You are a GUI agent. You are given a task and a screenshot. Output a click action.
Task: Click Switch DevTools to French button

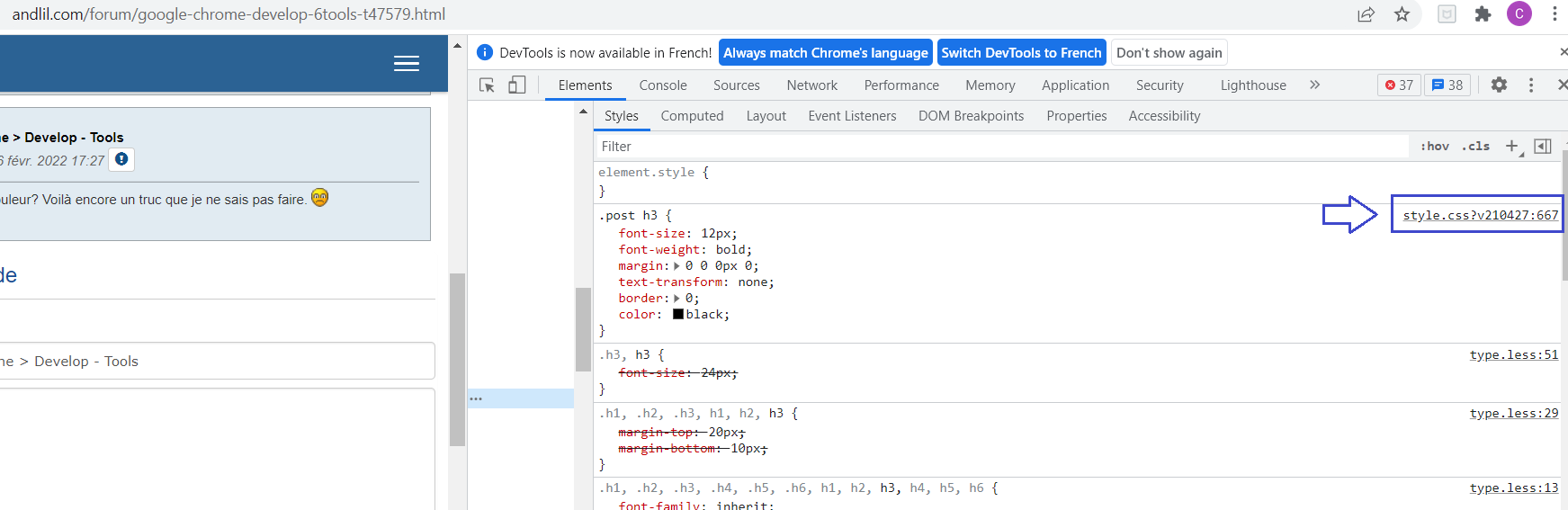tap(1021, 53)
